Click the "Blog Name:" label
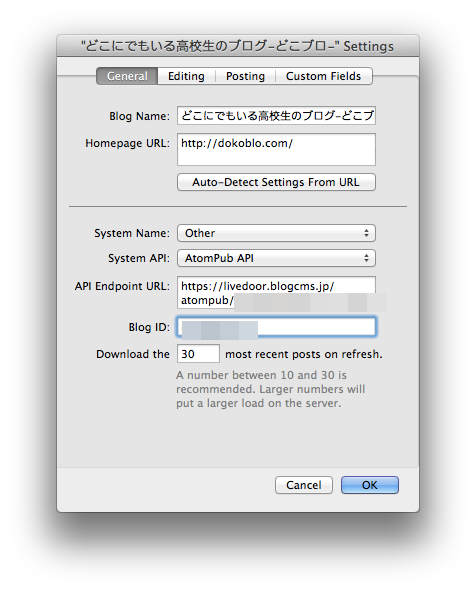476x591 pixels. 139,116
